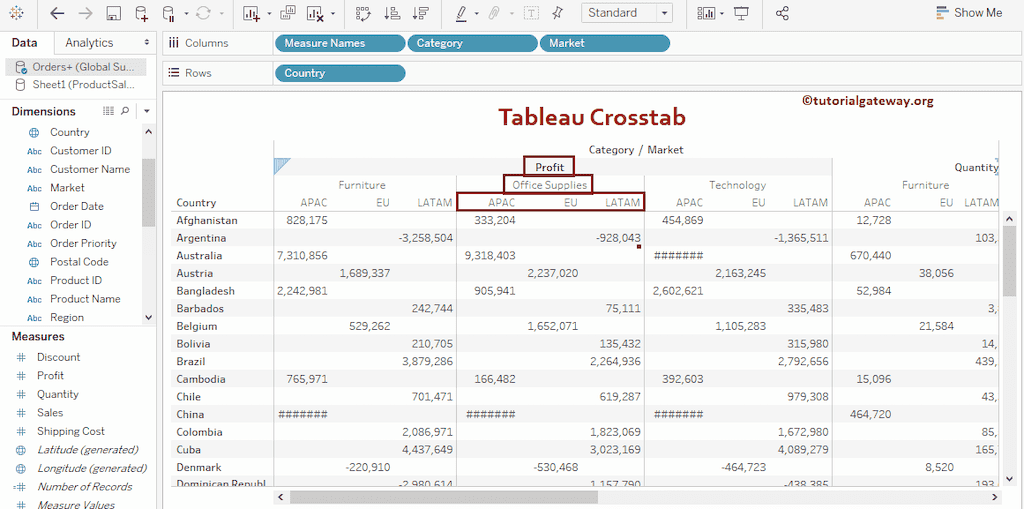Click the Dimensions view-data grid icon
This screenshot has width=1024, height=509.
point(108,111)
